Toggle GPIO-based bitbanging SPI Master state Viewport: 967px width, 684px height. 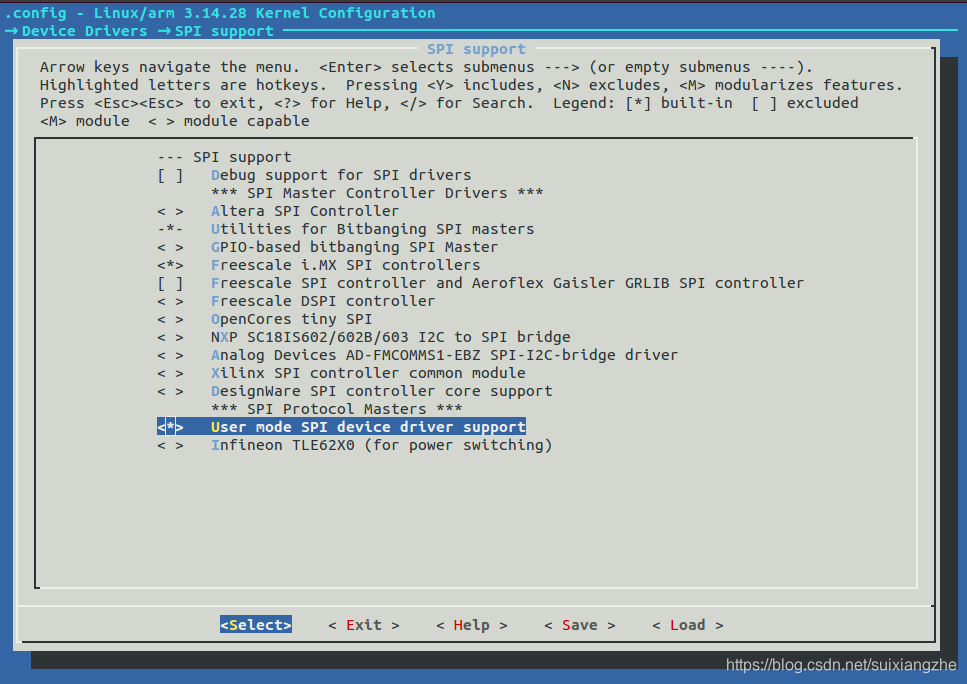170,247
